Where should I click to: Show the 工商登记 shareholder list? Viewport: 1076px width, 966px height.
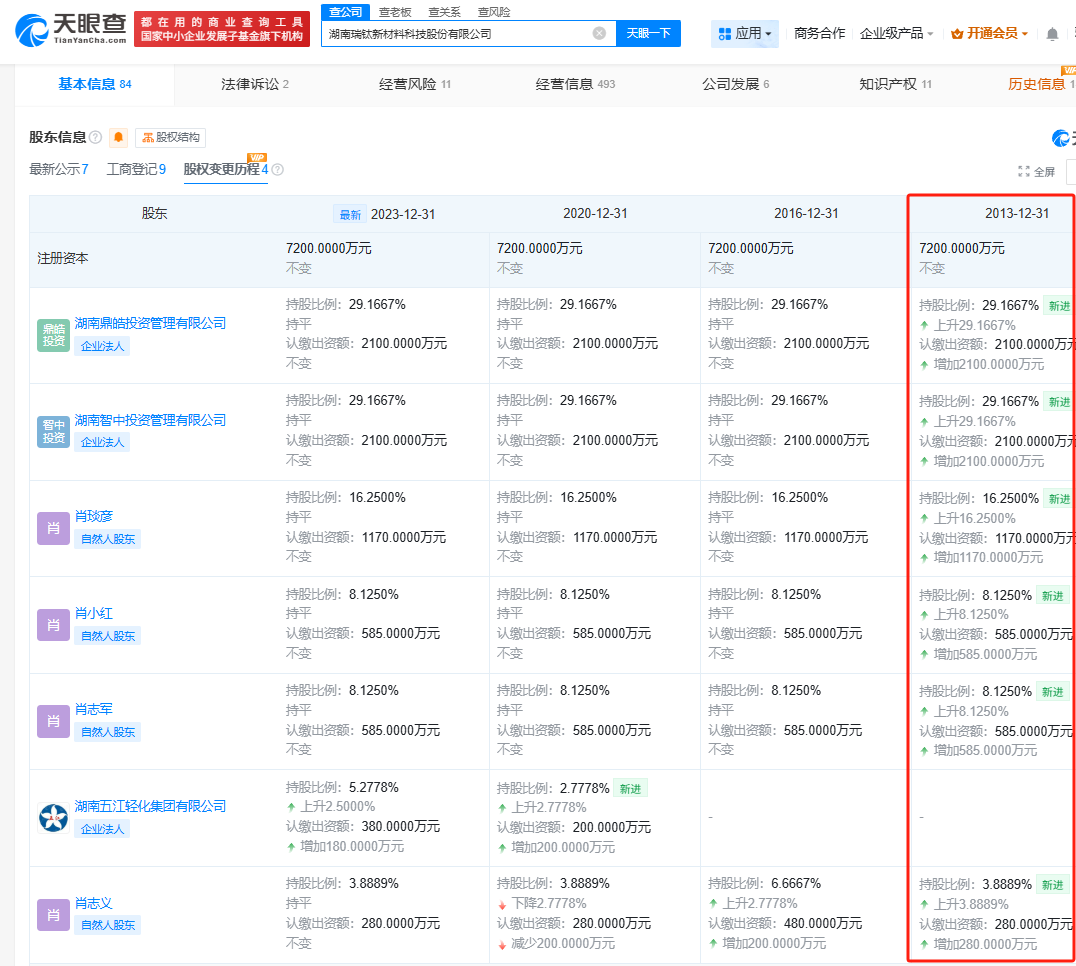point(136,169)
